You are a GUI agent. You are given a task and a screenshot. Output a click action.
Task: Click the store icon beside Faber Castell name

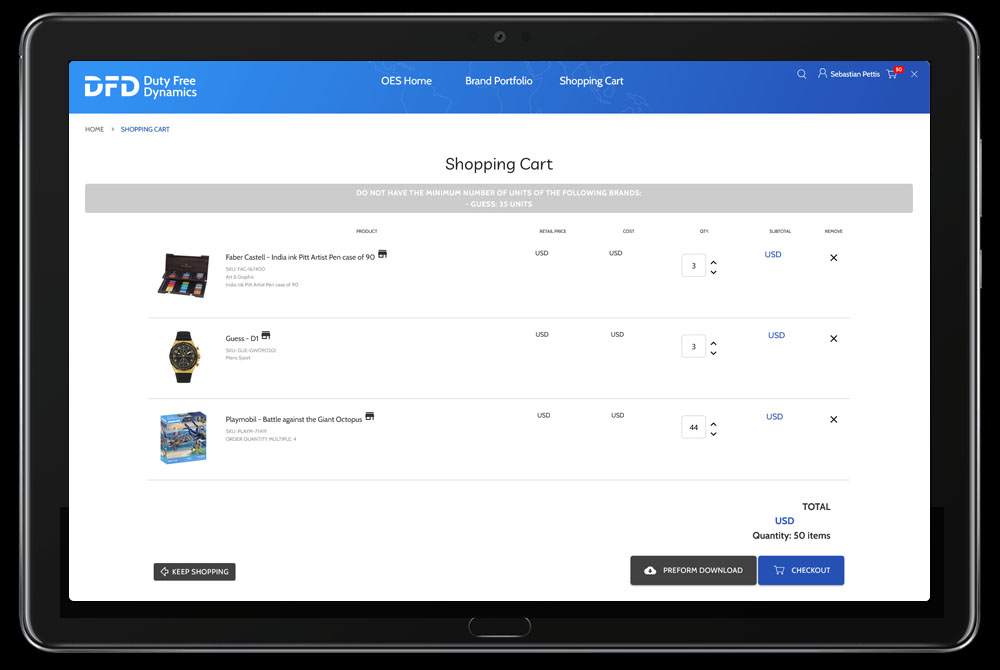(x=383, y=254)
